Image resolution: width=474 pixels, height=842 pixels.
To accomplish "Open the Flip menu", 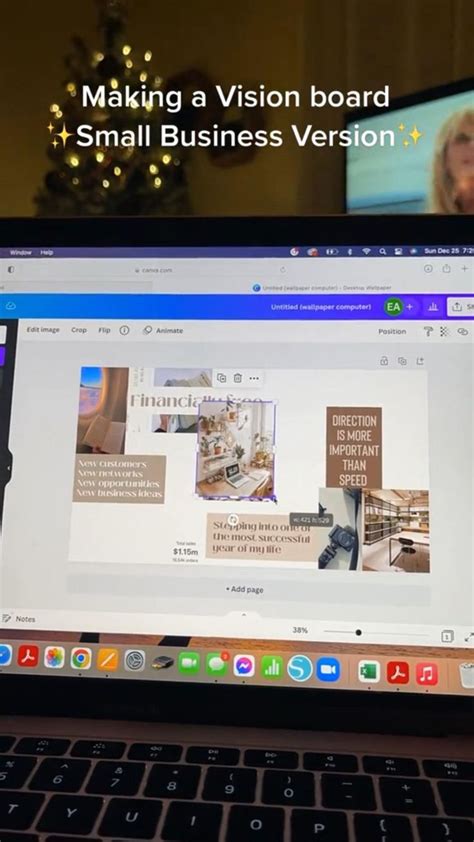I will coord(104,330).
